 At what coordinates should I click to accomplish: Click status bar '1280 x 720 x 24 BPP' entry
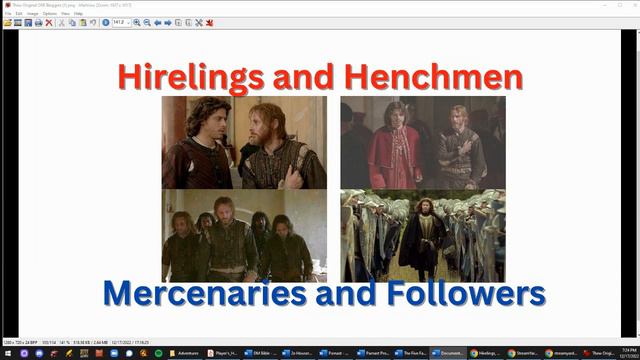tap(20, 342)
